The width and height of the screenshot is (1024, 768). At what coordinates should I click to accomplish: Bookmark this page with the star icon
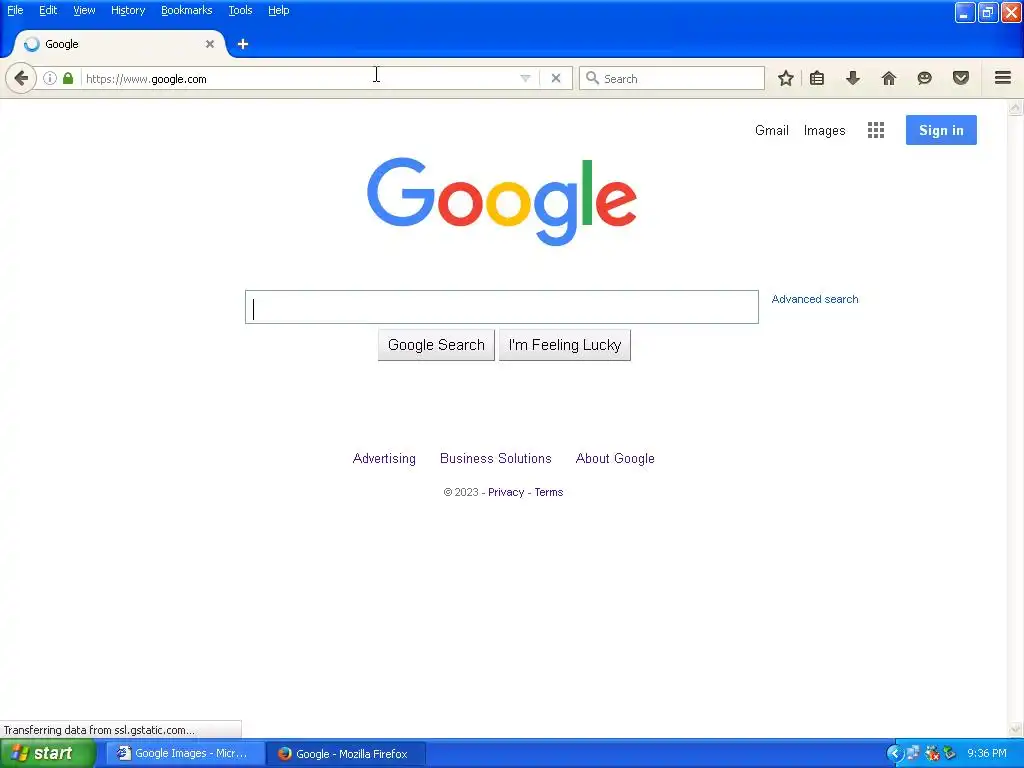pyautogui.click(x=786, y=78)
